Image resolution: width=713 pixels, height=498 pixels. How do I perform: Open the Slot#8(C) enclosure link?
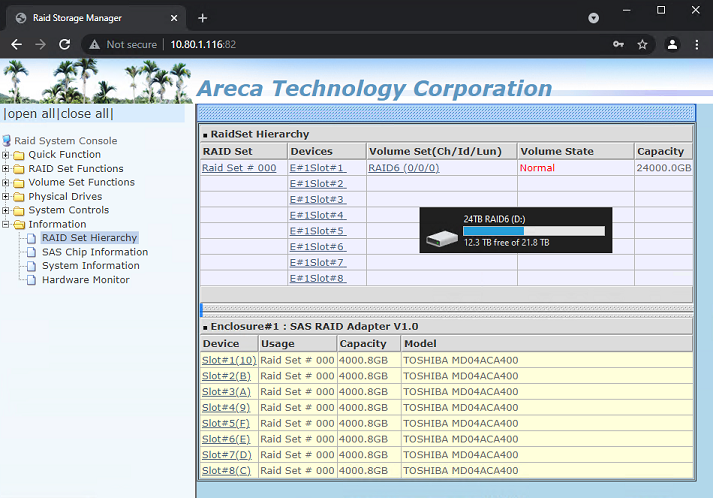[226, 471]
